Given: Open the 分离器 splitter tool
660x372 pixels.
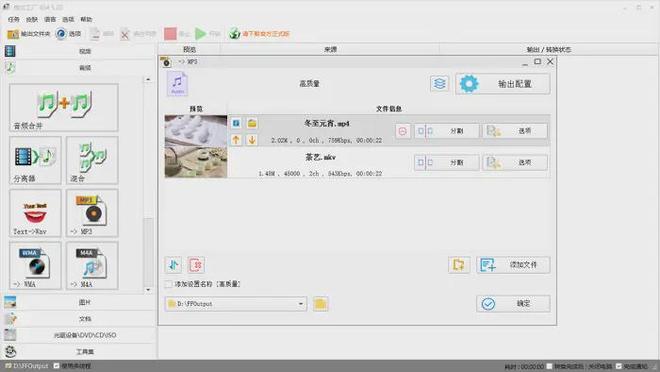Looking at the screenshot, I should pos(35,160).
